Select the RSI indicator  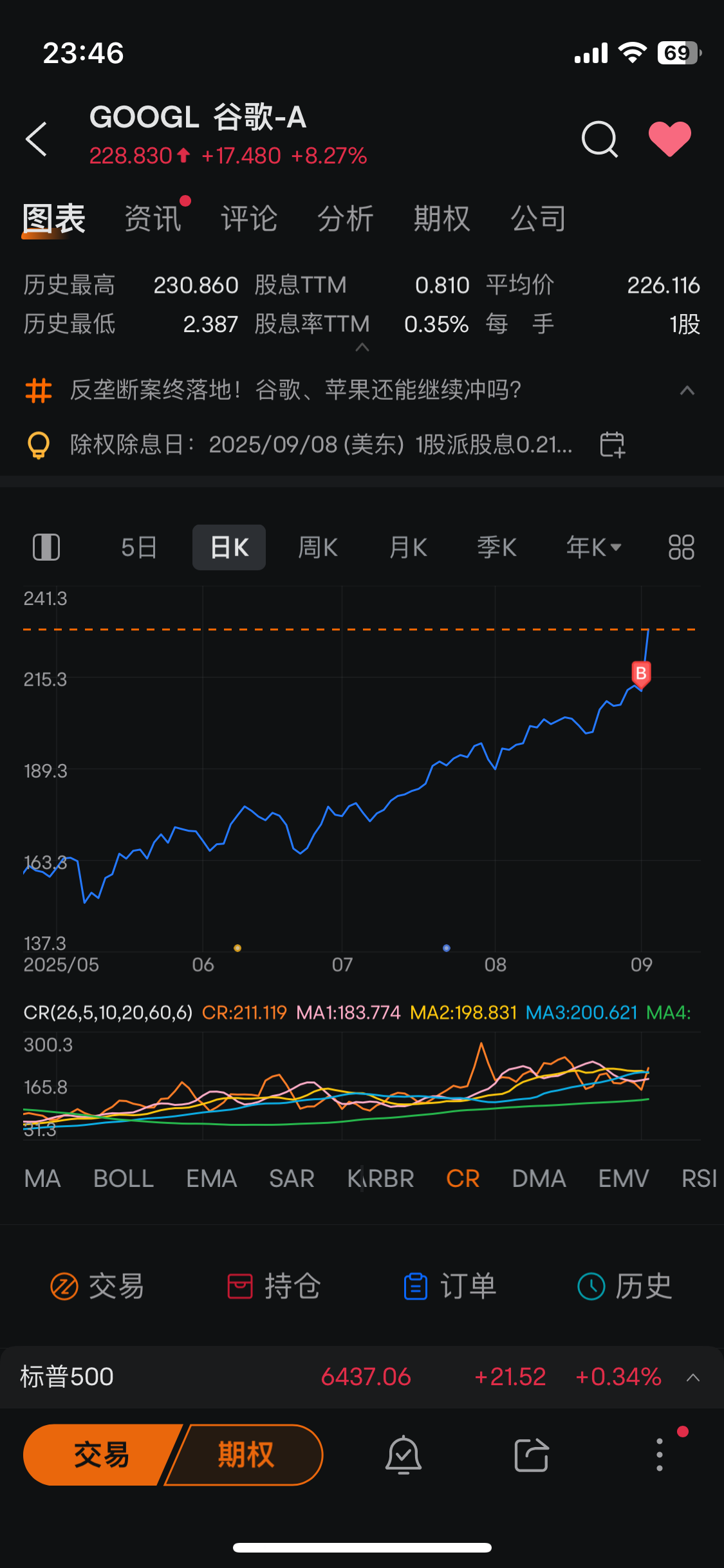point(700,1179)
